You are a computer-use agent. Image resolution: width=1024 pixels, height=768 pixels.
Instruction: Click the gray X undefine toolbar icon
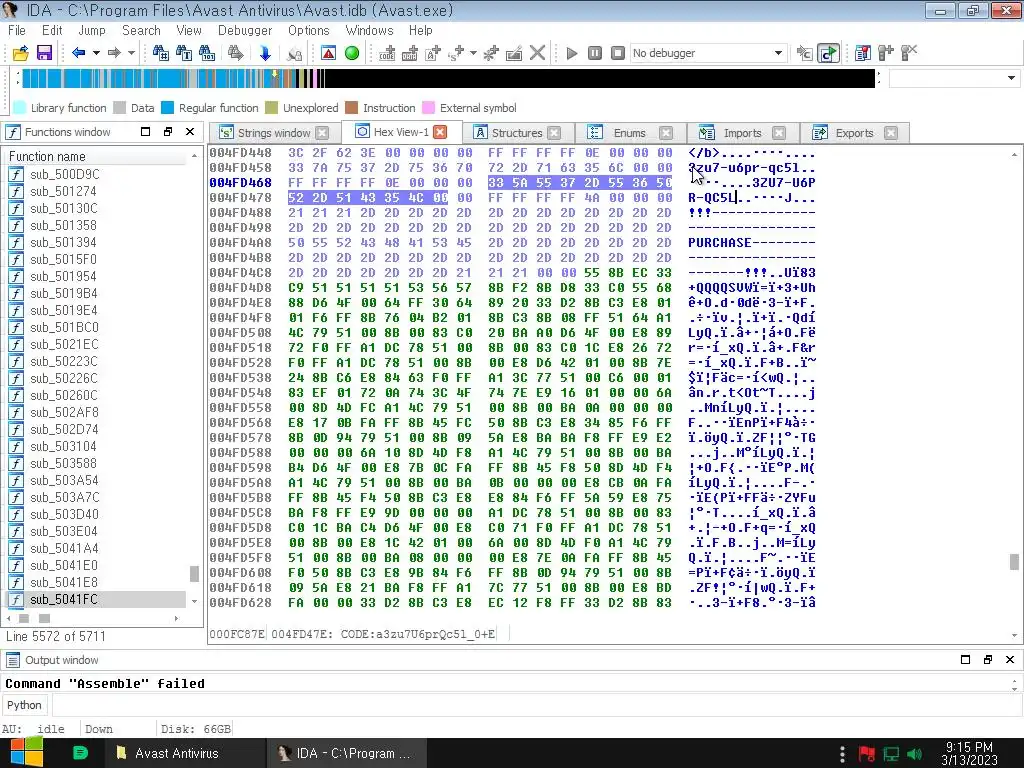537,53
